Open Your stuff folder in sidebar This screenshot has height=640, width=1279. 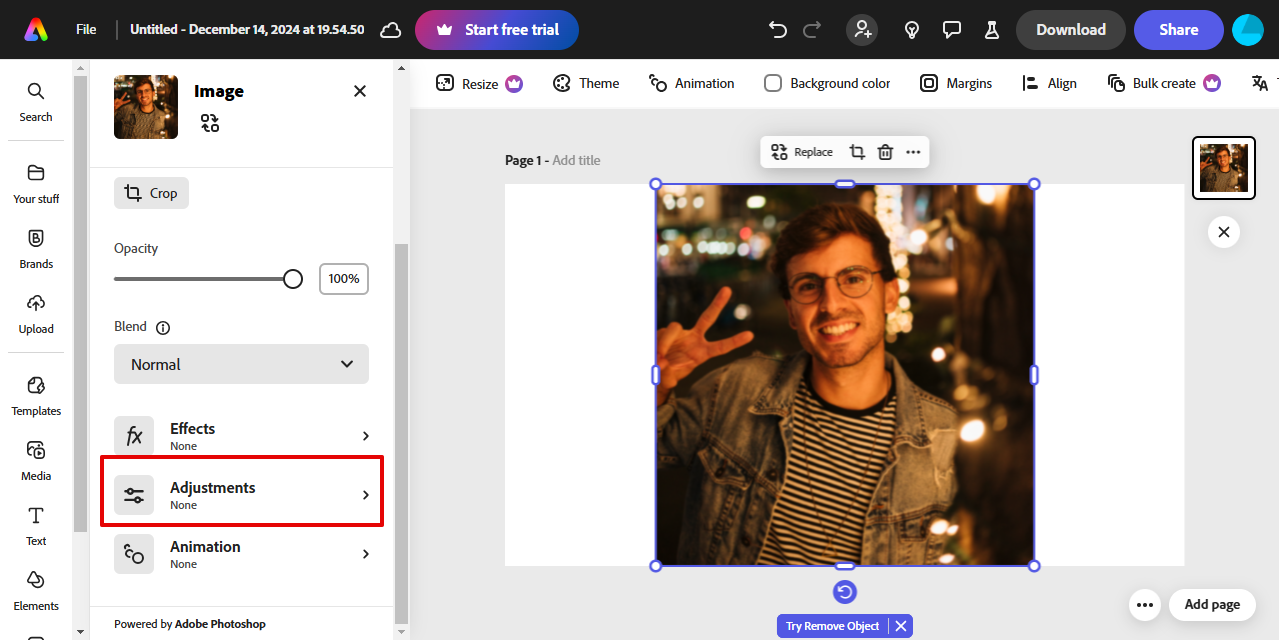(x=36, y=184)
